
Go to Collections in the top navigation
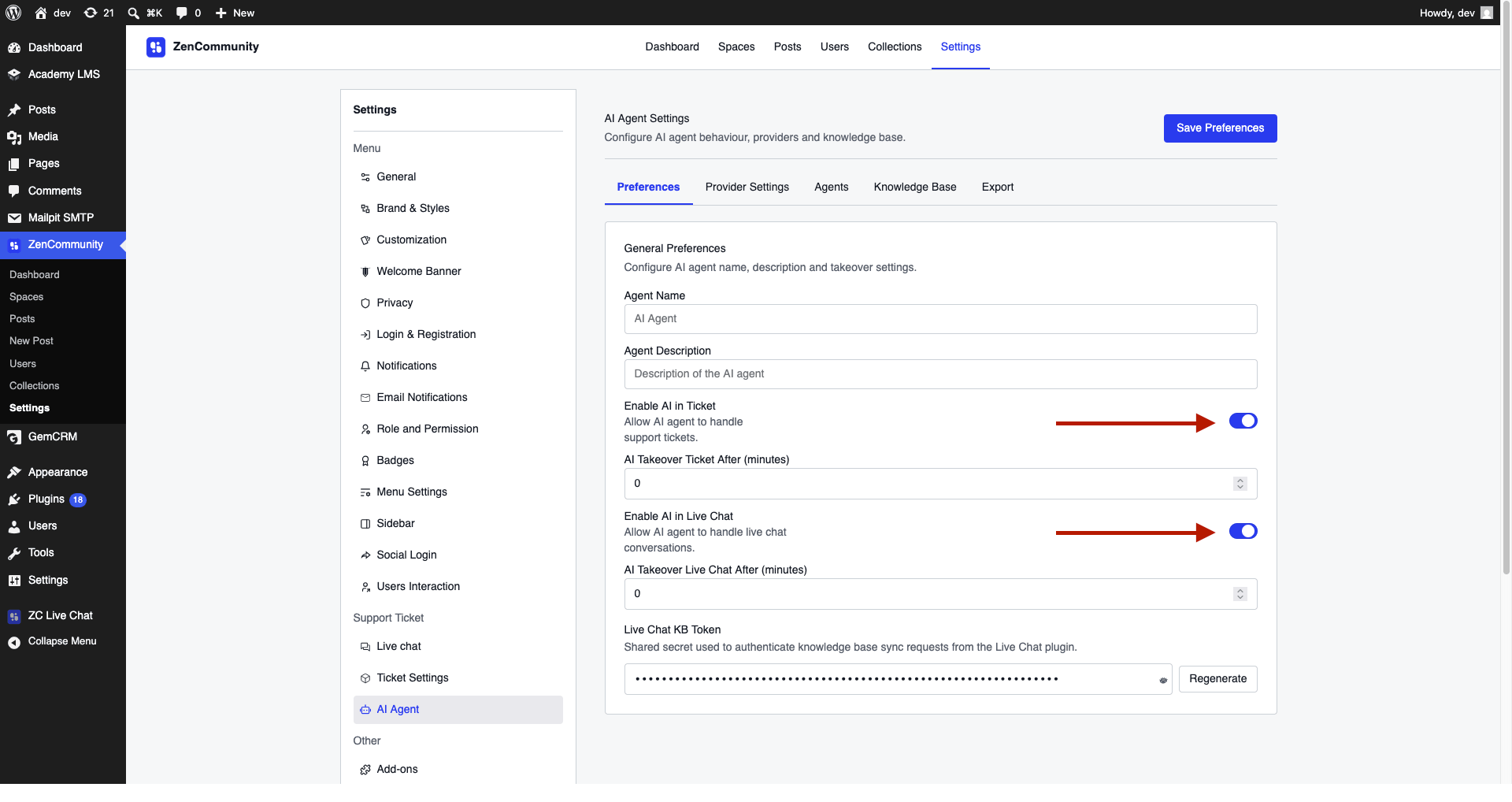pyautogui.click(x=895, y=47)
